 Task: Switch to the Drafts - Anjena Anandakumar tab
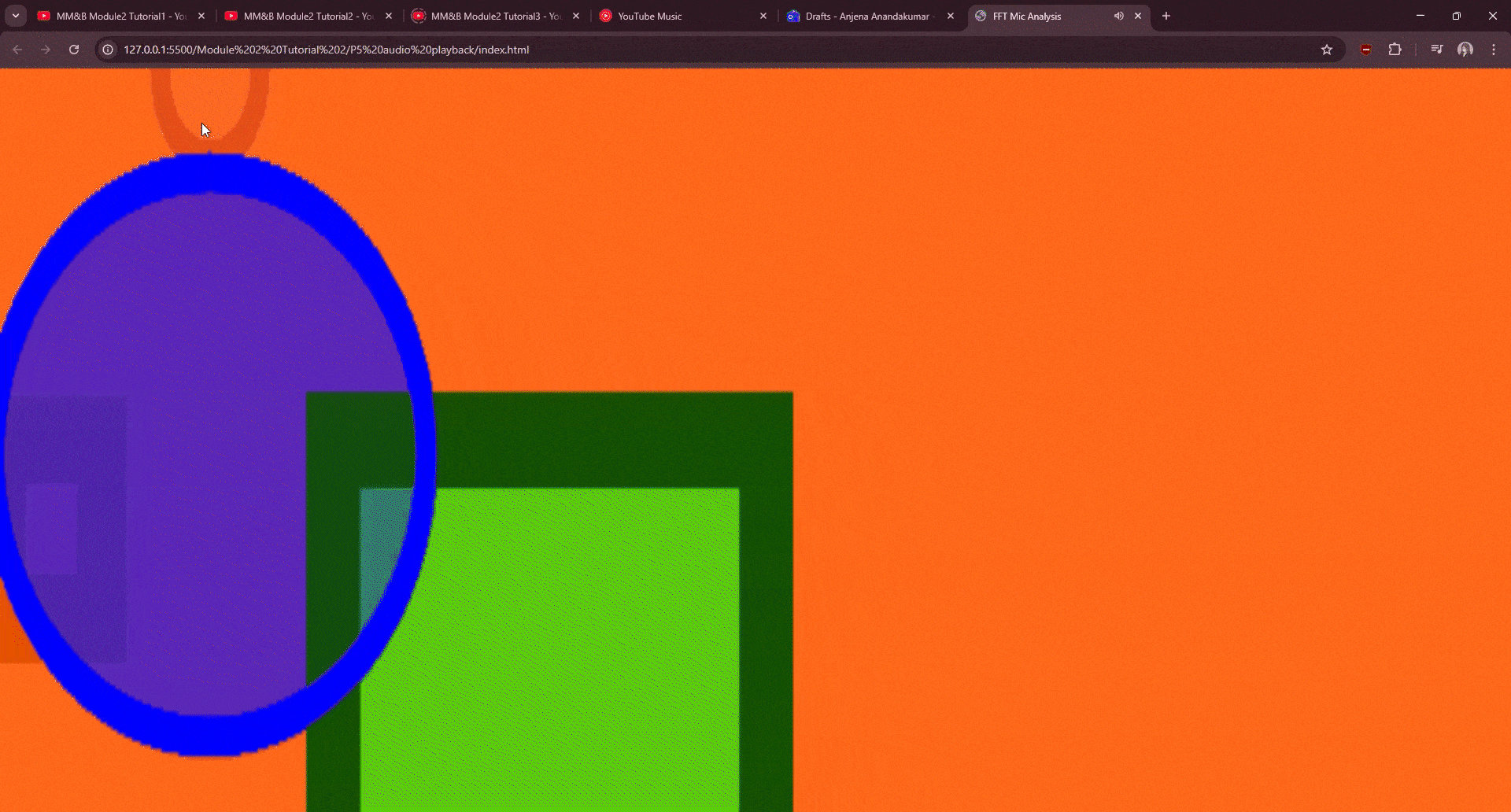coord(866,15)
